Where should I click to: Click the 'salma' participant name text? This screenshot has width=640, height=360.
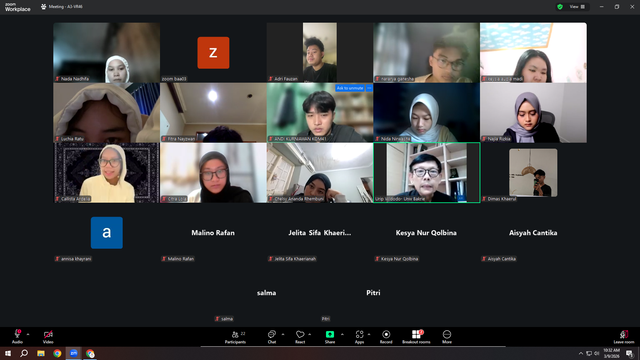pyautogui.click(x=267, y=293)
